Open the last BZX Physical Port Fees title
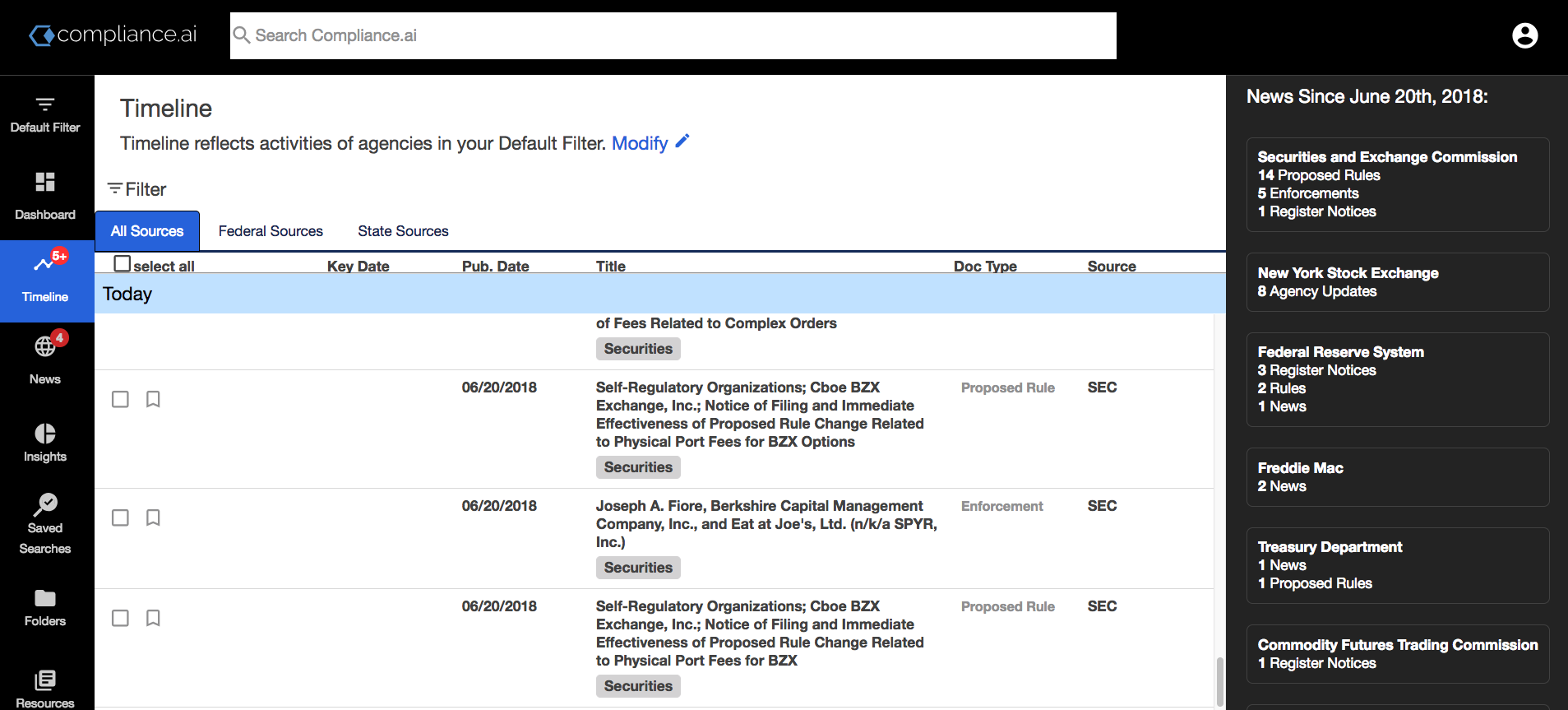 coord(760,633)
